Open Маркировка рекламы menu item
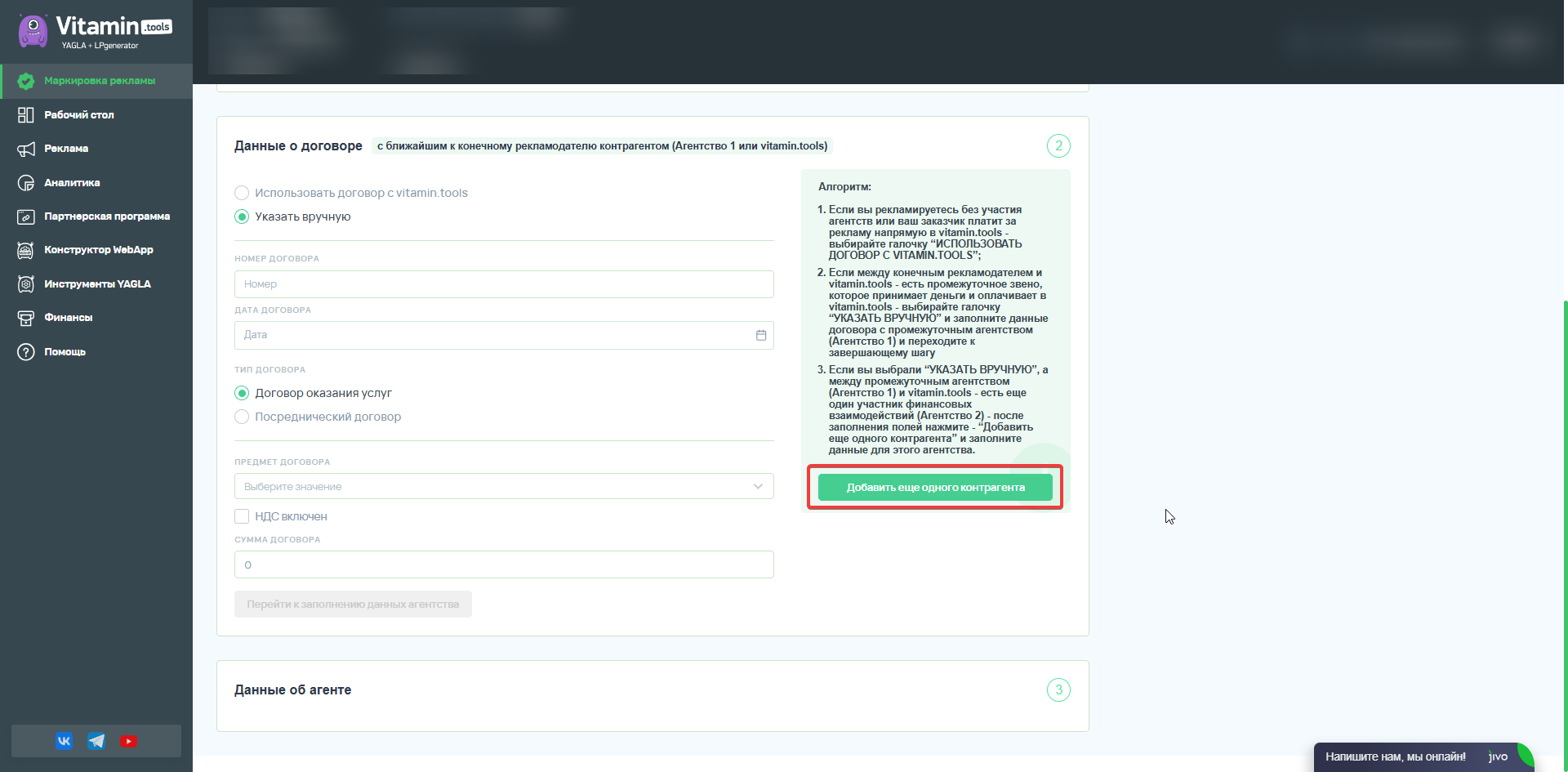This screenshot has width=1568, height=772. (96, 81)
